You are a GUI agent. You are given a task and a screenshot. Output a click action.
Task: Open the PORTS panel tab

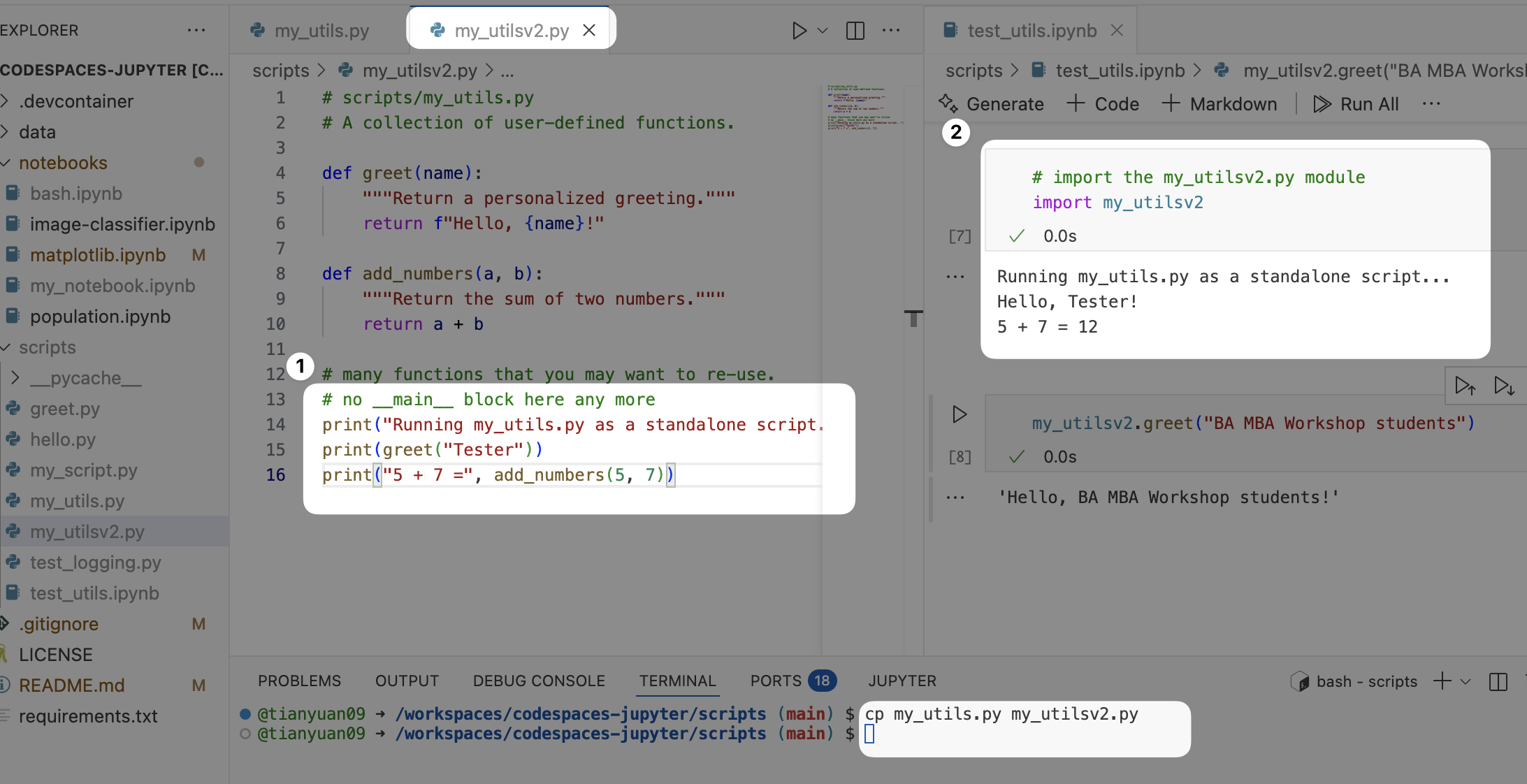pyautogui.click(x=775, y=681)
